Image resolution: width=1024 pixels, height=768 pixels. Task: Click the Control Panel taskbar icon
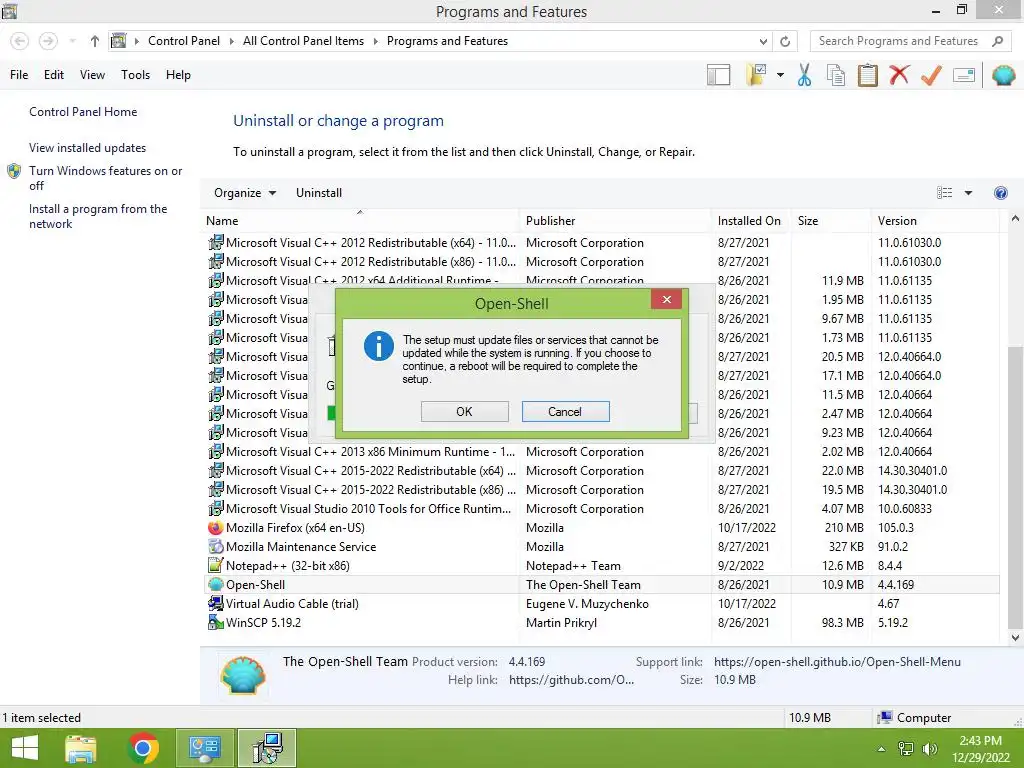[x=204, y=748]
